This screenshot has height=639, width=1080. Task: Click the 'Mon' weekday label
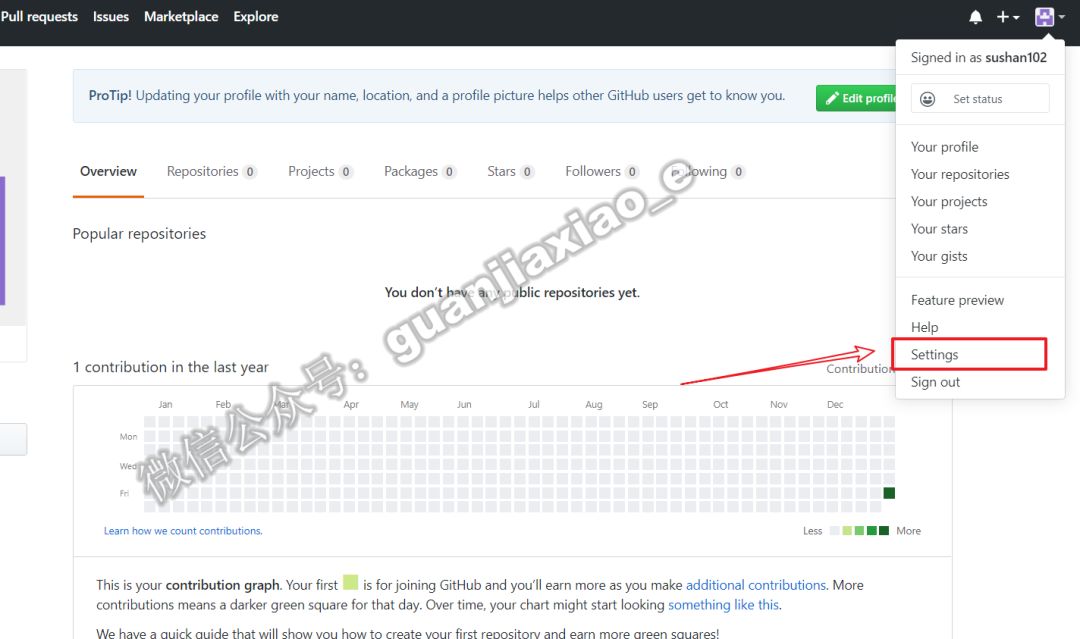128,437
